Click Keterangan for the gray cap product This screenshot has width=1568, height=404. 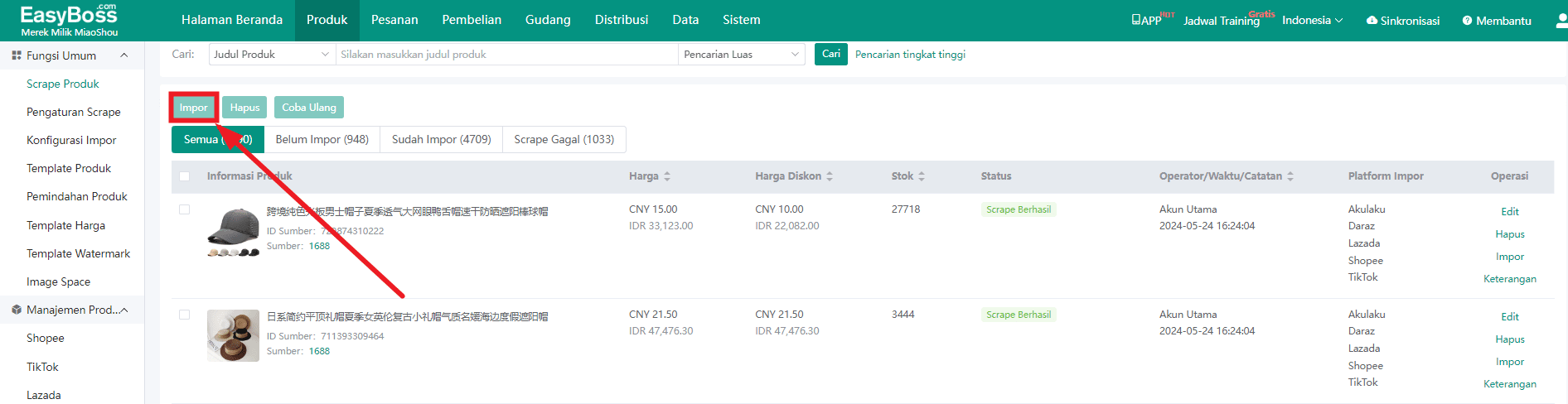(1510, 279)
